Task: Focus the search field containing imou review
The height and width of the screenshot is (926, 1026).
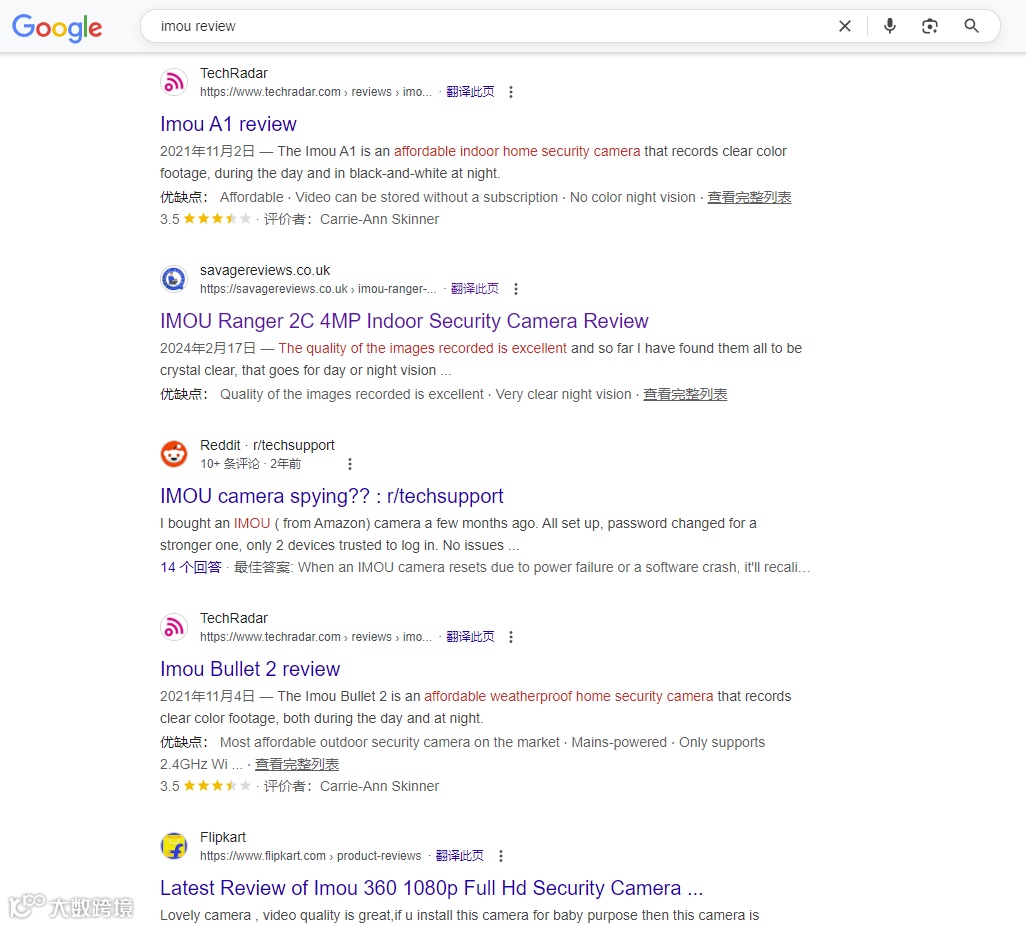Action: pos(491,26)
